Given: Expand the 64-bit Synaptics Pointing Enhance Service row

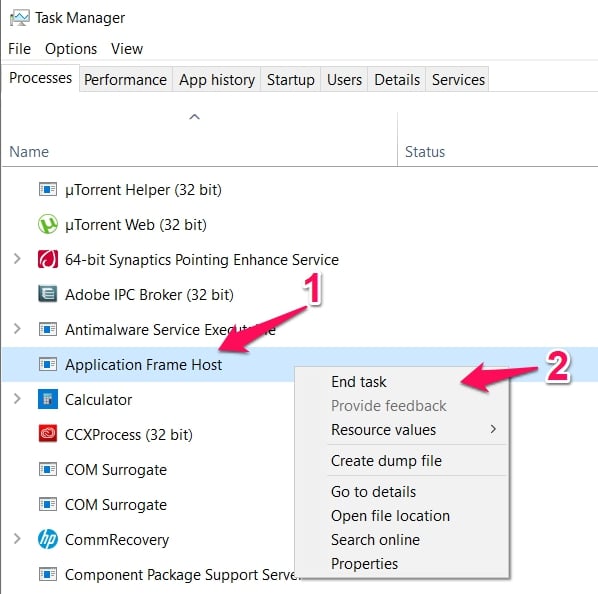Looking at the screenshot, I should pos(17,259).
